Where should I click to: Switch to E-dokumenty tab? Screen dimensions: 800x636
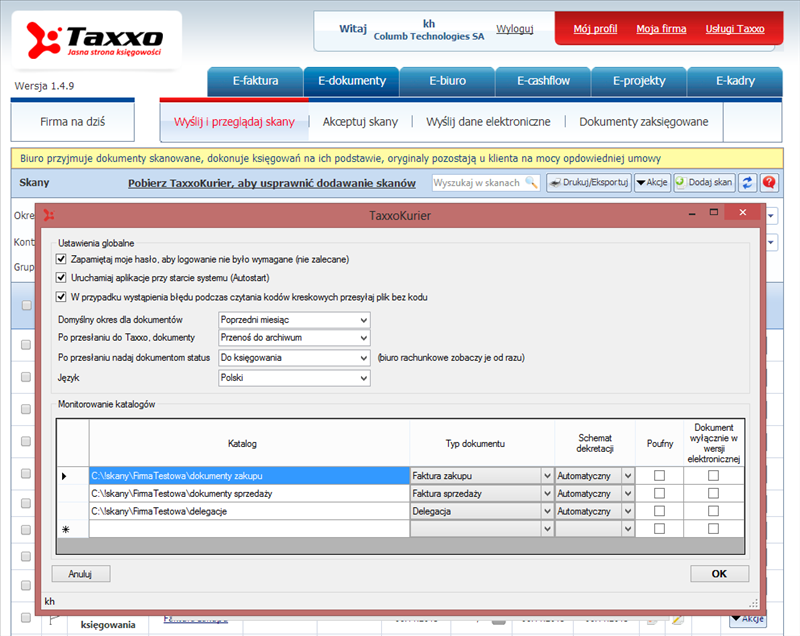click(352, 81)
